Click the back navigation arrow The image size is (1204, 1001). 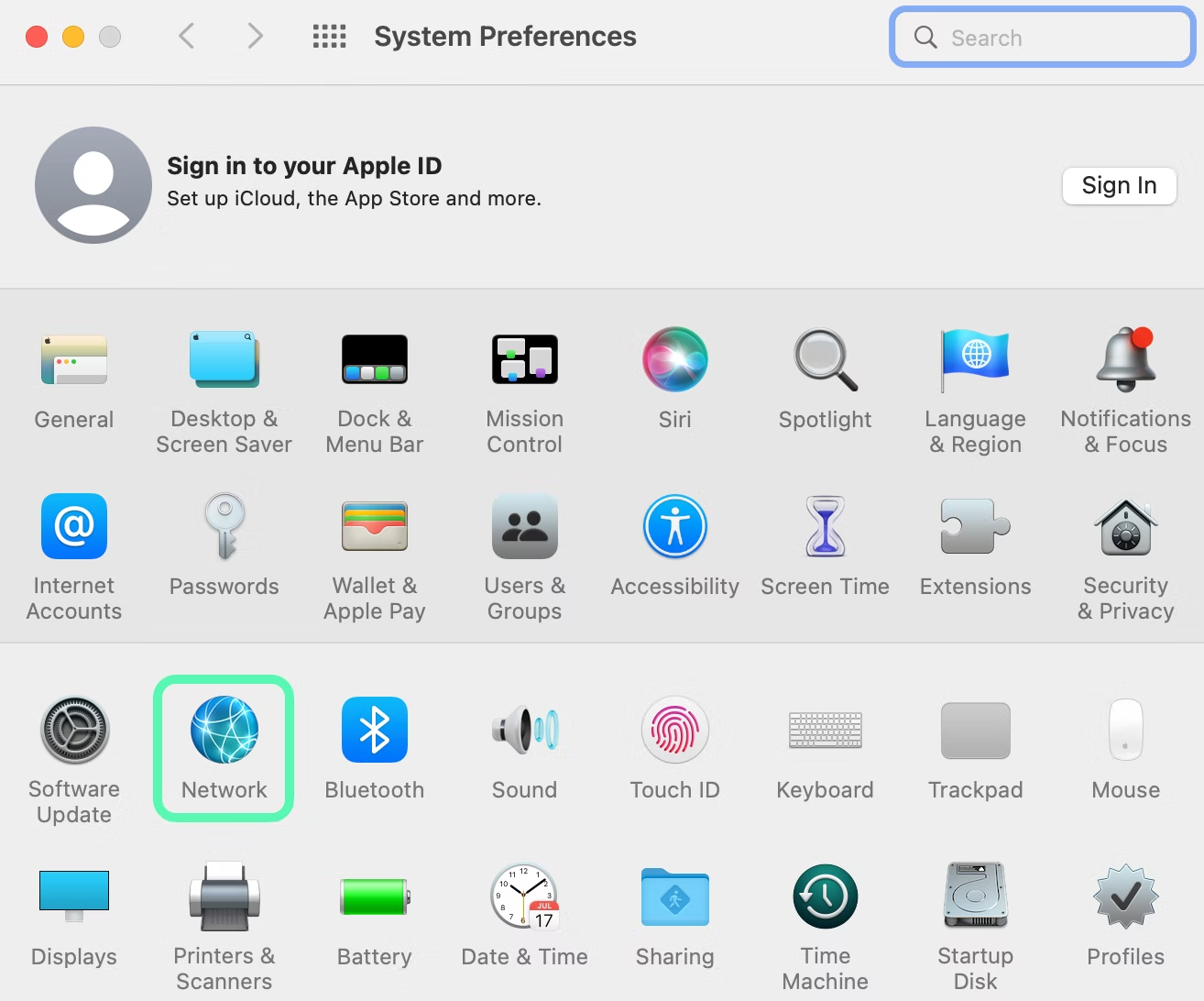[x=186, y=36]
